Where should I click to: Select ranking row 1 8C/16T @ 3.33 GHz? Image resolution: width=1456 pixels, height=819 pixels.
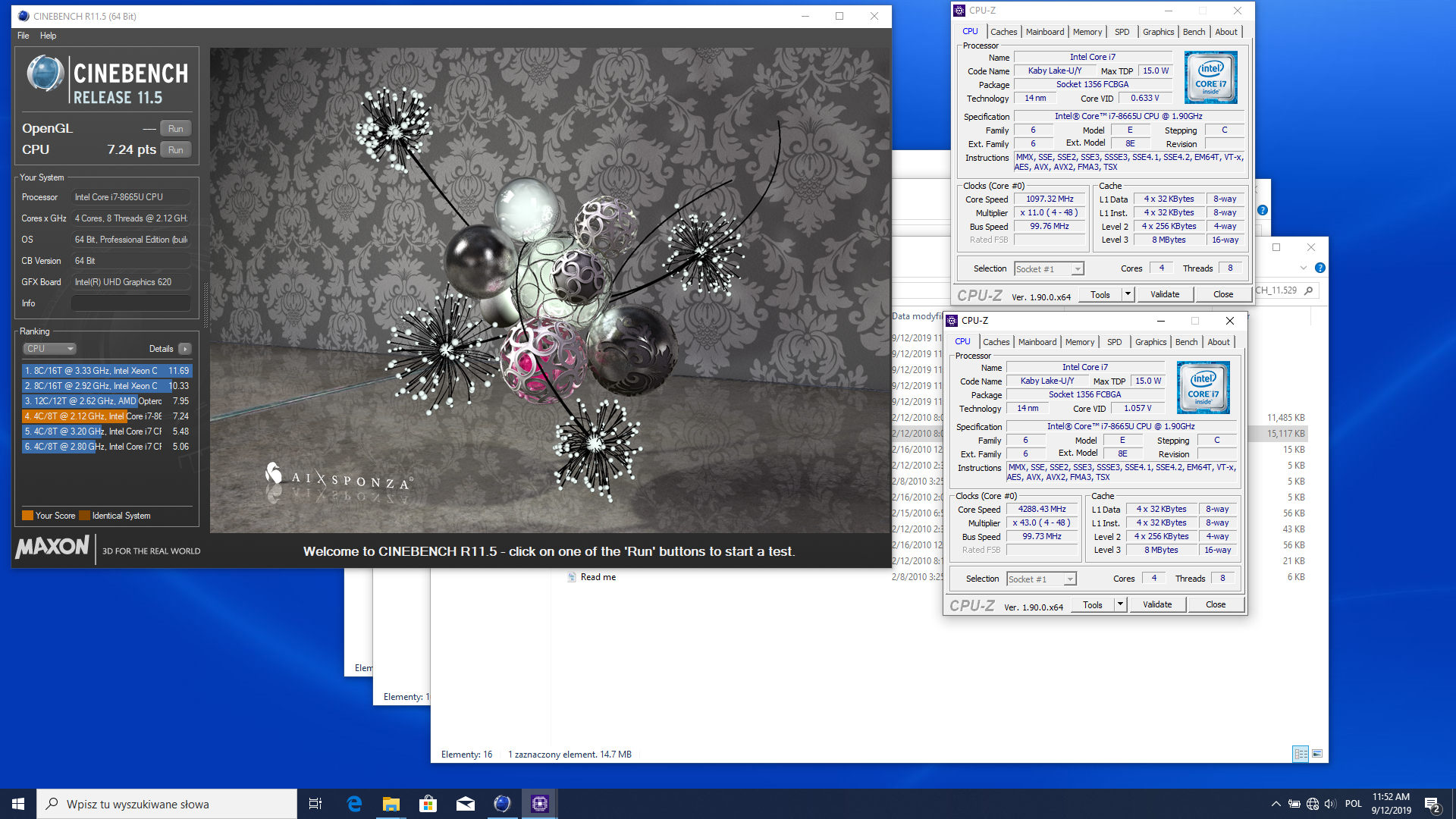point(107,371)
